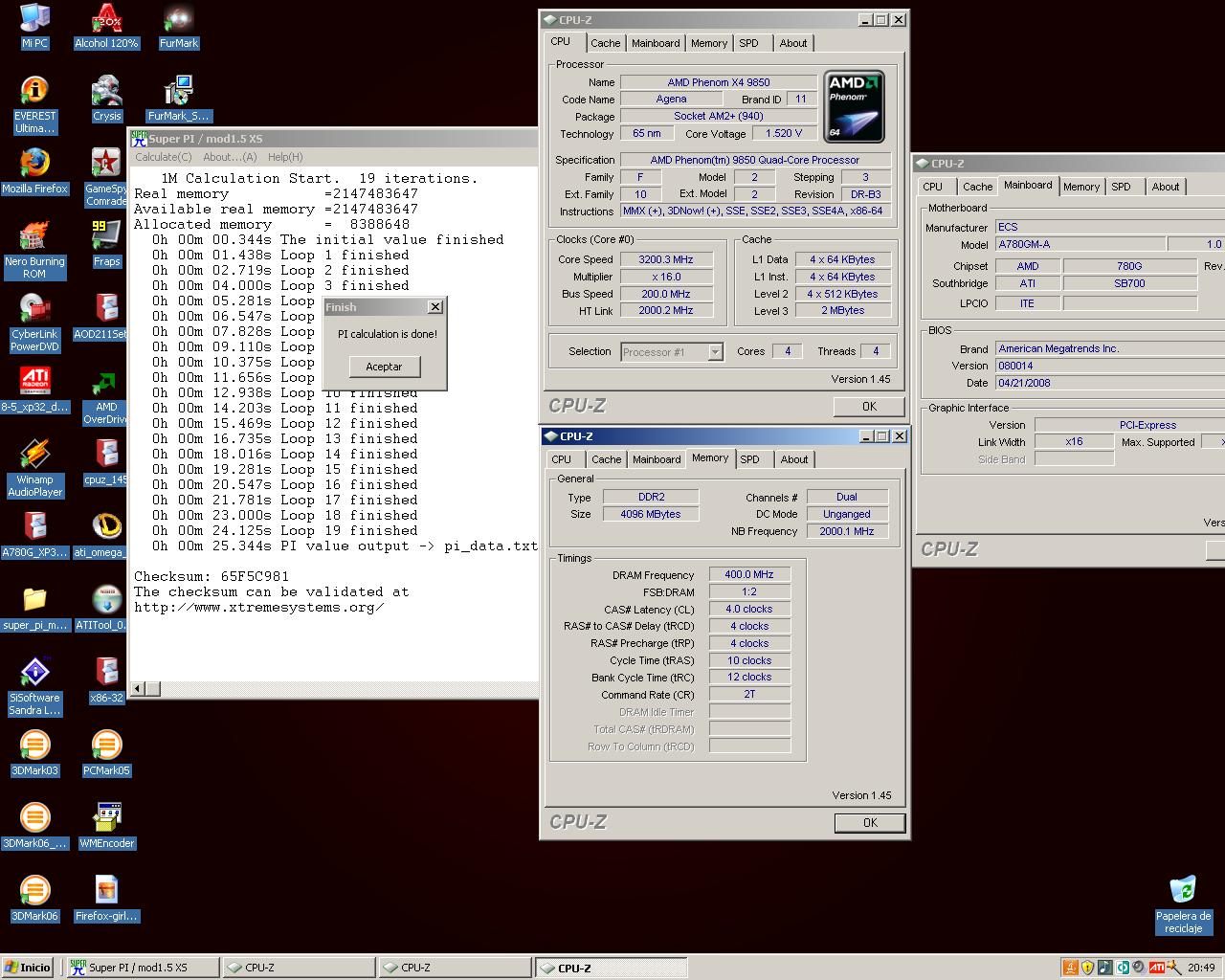Close the Finish dialog with X
Image resolution: width=1225 pixels, height=980 pixels.
(435, 307)
